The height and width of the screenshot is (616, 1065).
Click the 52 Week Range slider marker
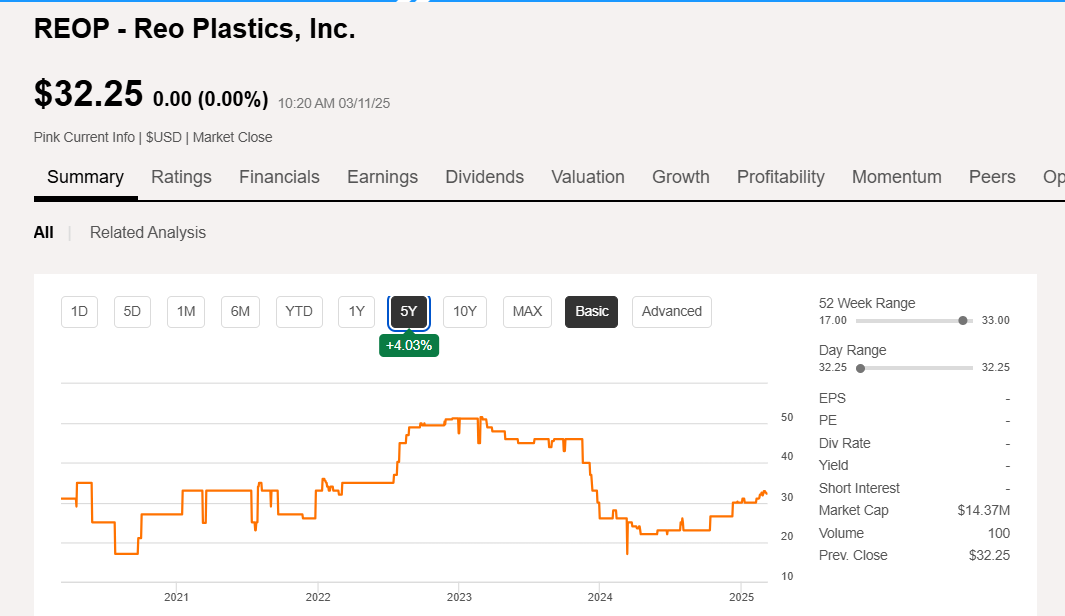(x=962, y=321)
